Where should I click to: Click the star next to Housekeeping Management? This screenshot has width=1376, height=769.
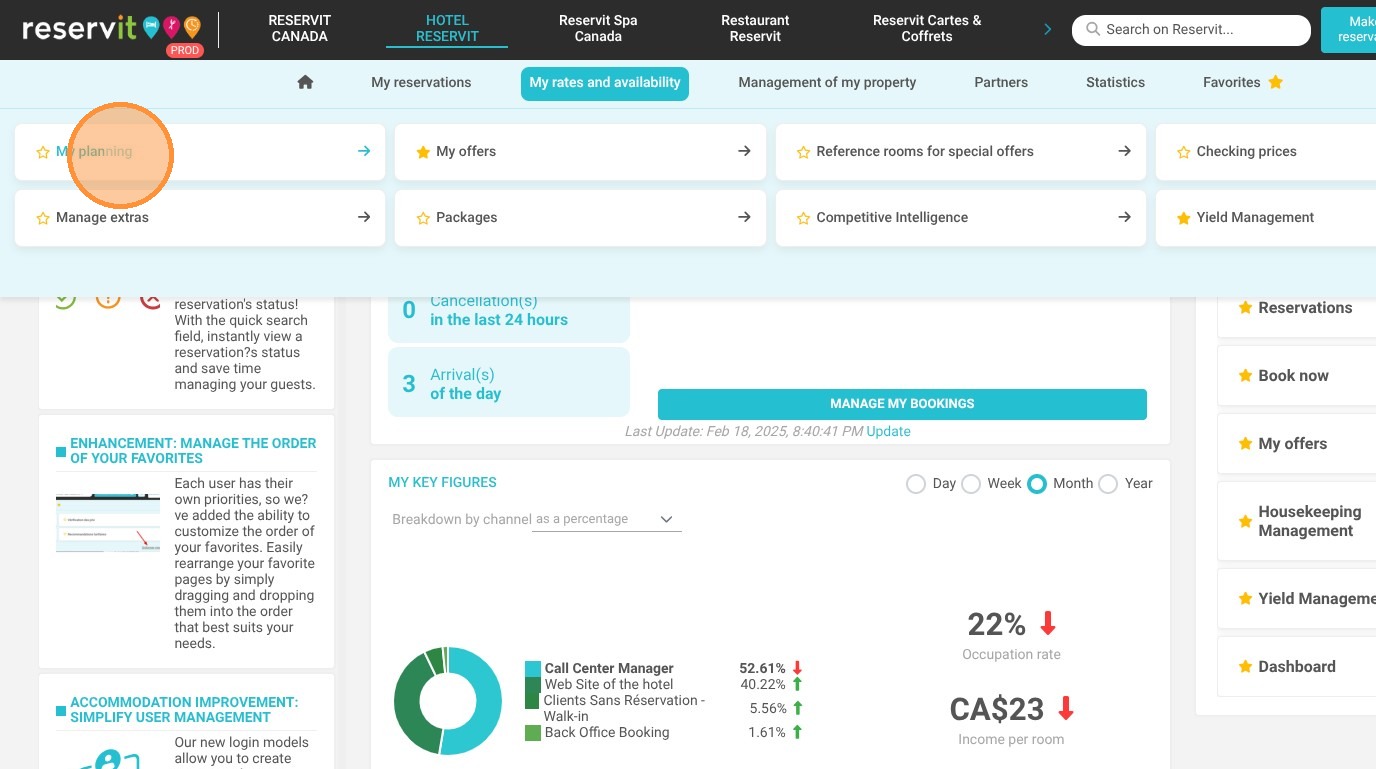pyautogui.click(x=1245, y=521)
